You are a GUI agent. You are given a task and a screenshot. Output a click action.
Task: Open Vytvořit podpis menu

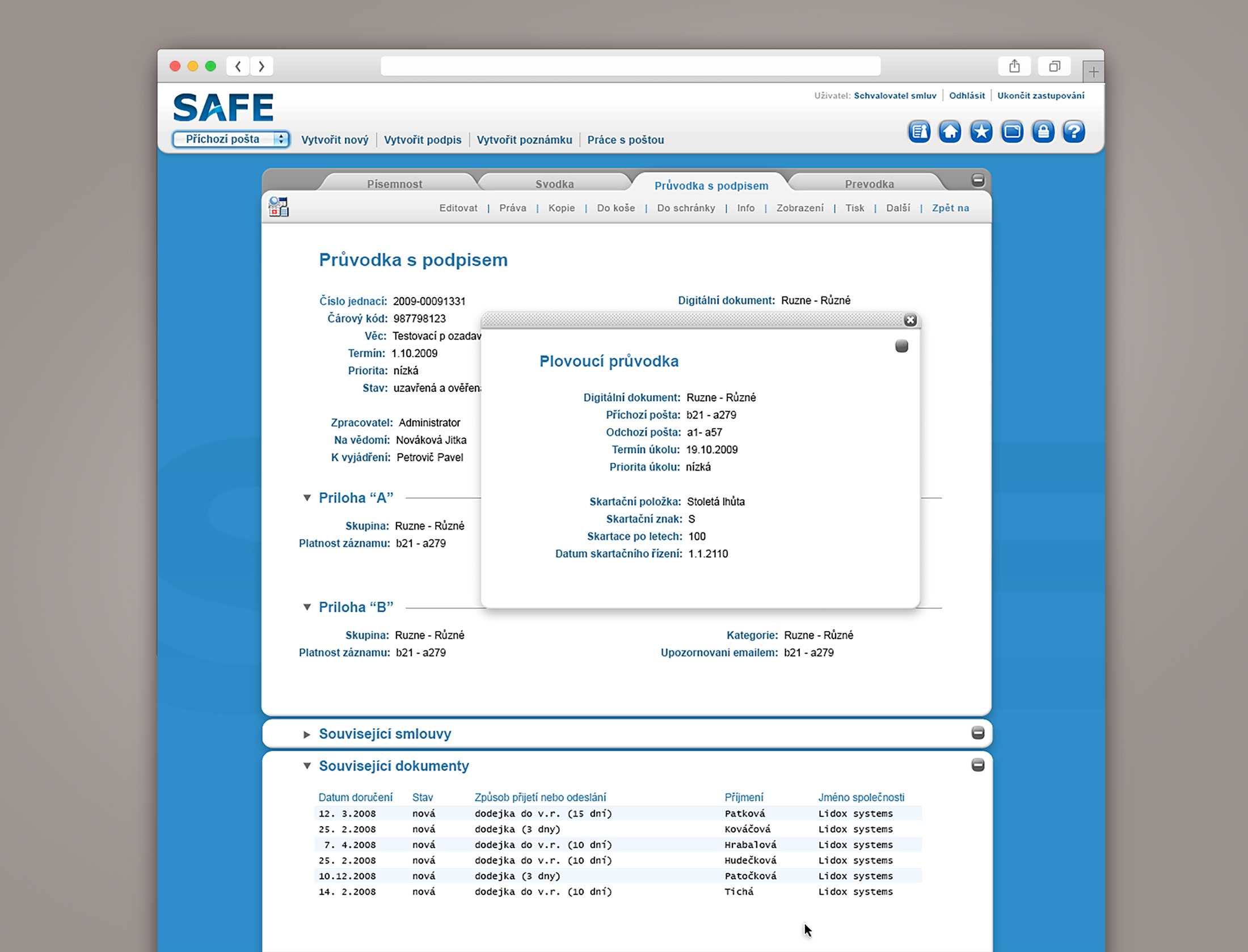point(423,139)
